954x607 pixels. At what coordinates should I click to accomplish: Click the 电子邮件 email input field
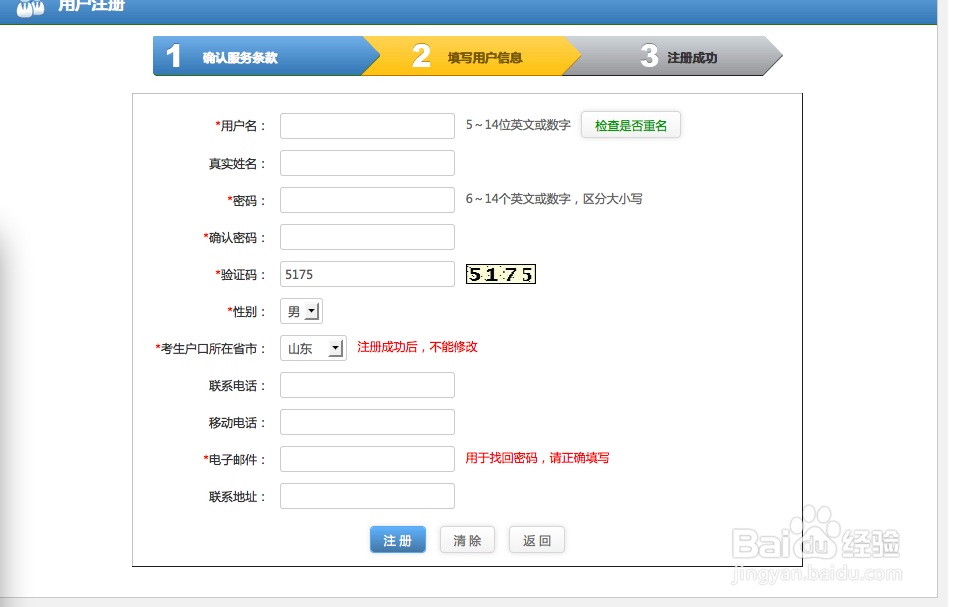pyautogui.click(x=366, y=458)
